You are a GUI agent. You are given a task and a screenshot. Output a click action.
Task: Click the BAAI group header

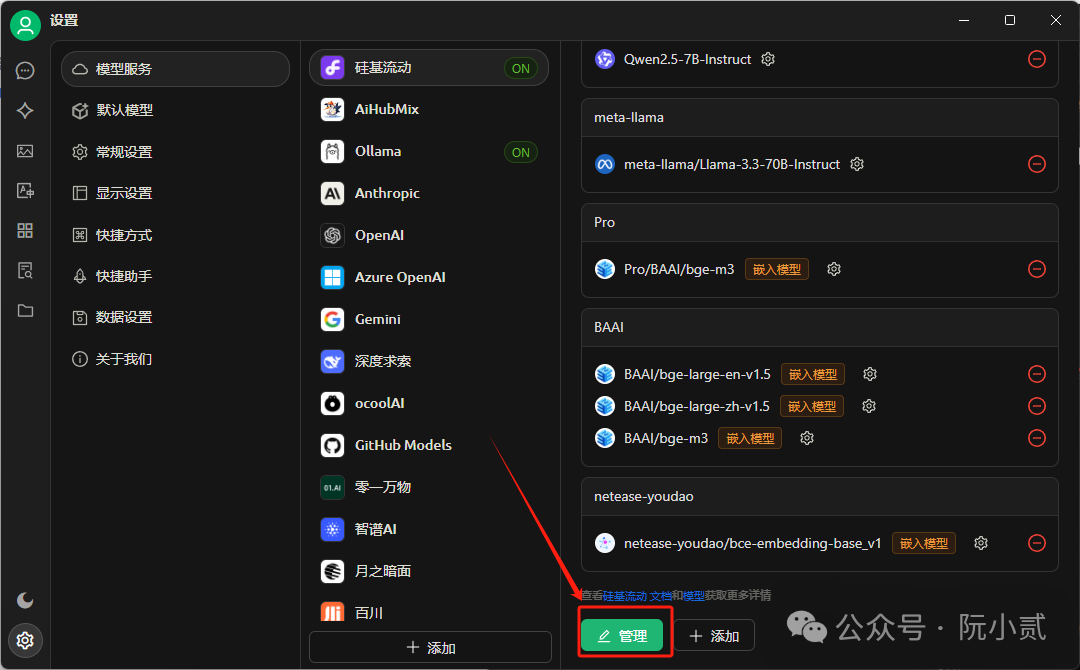point(820,327)
